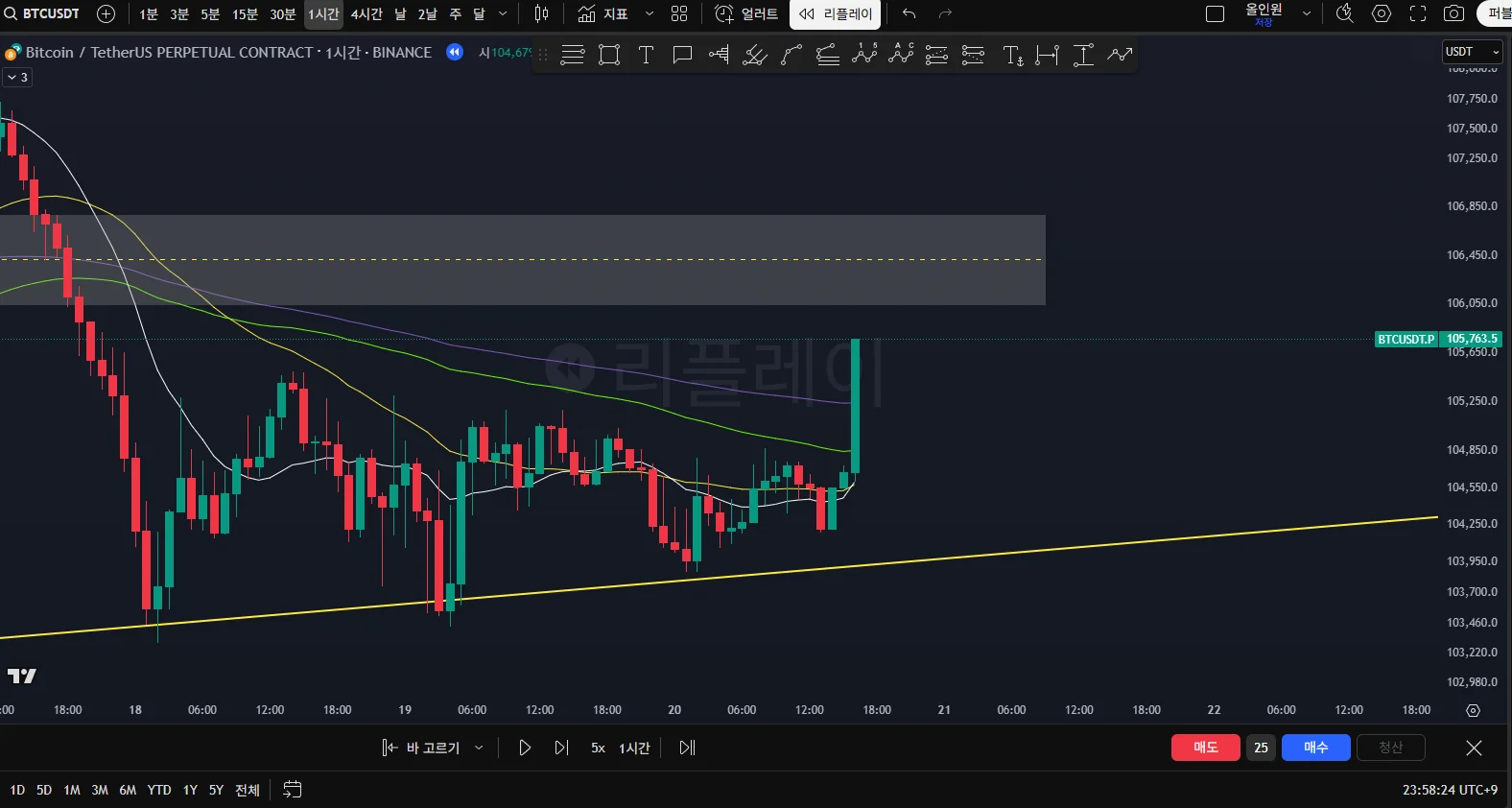Screen dimensions: 1512x808
Task: Select the 3분 timeframe
Action: [x=179, y=13]
